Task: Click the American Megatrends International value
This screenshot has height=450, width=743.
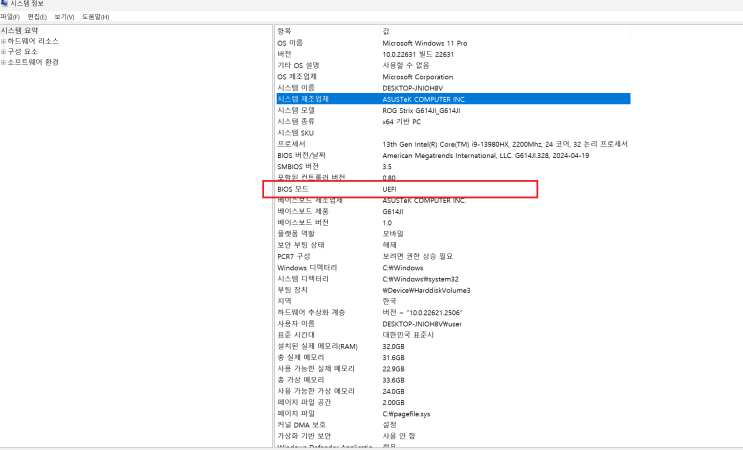Action: (486, 155)
